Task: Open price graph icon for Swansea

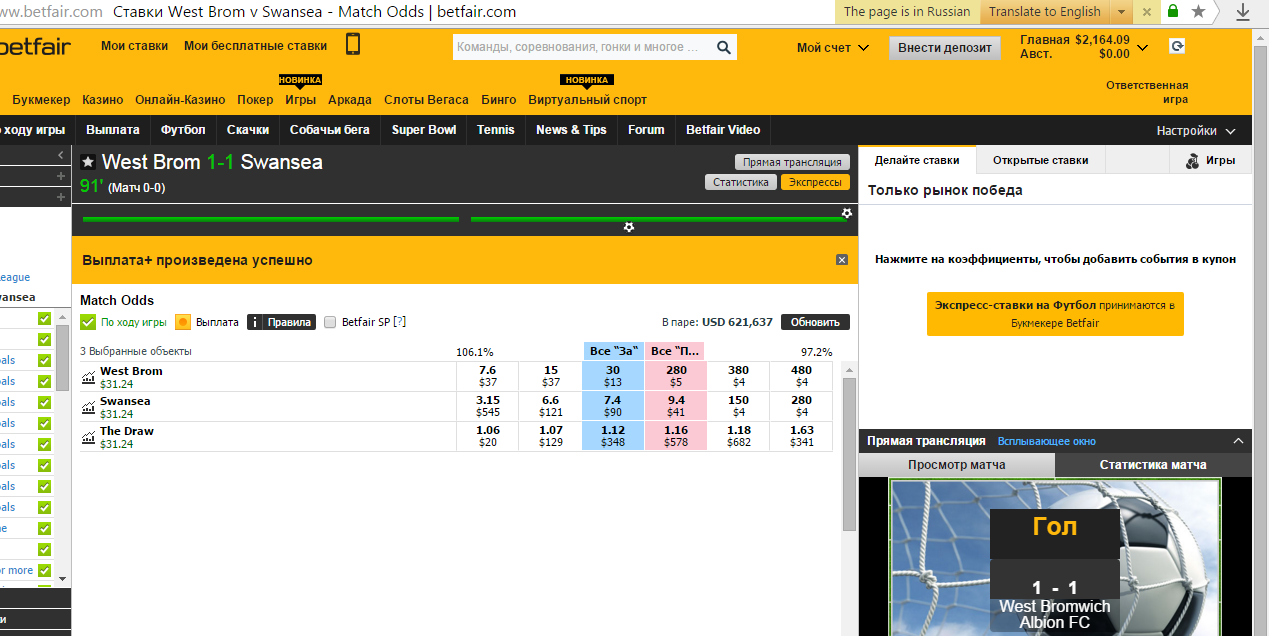Action: point(88,408)
